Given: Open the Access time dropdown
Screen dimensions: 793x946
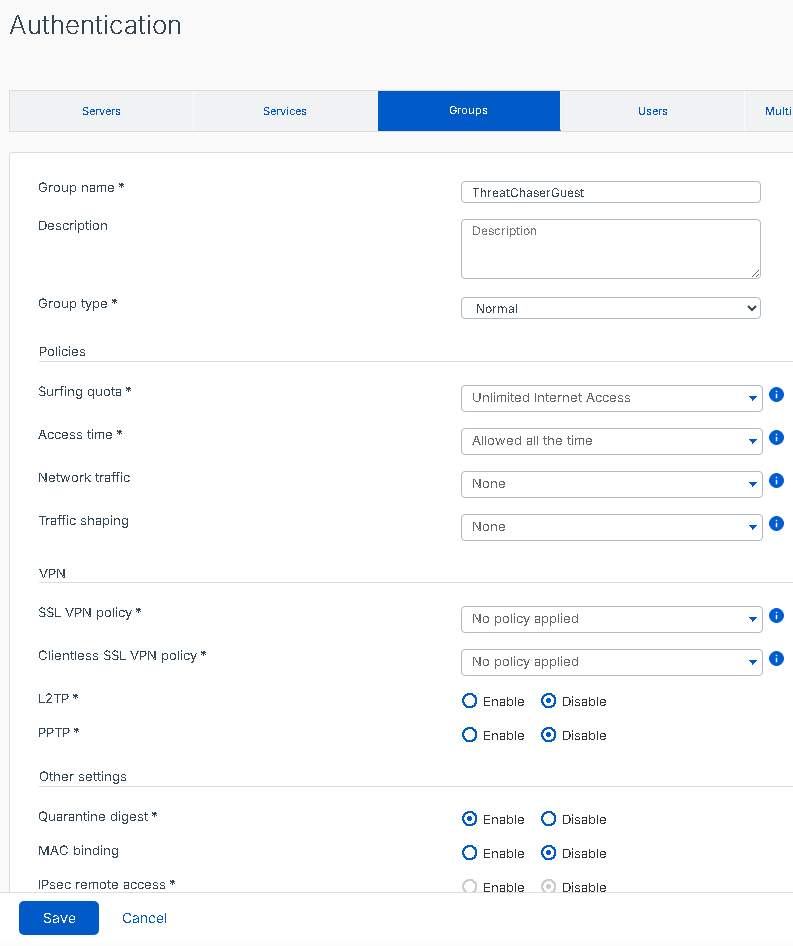Looking at the screenshot, I should click(610, 441).
